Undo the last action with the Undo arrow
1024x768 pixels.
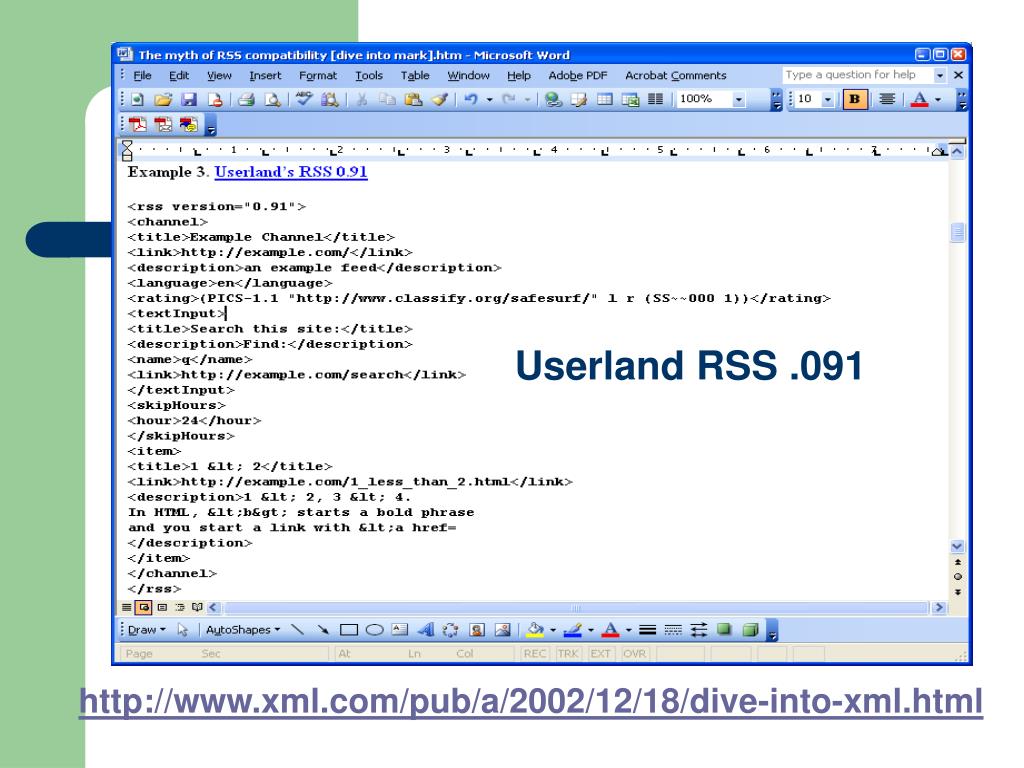pos(470,99)
